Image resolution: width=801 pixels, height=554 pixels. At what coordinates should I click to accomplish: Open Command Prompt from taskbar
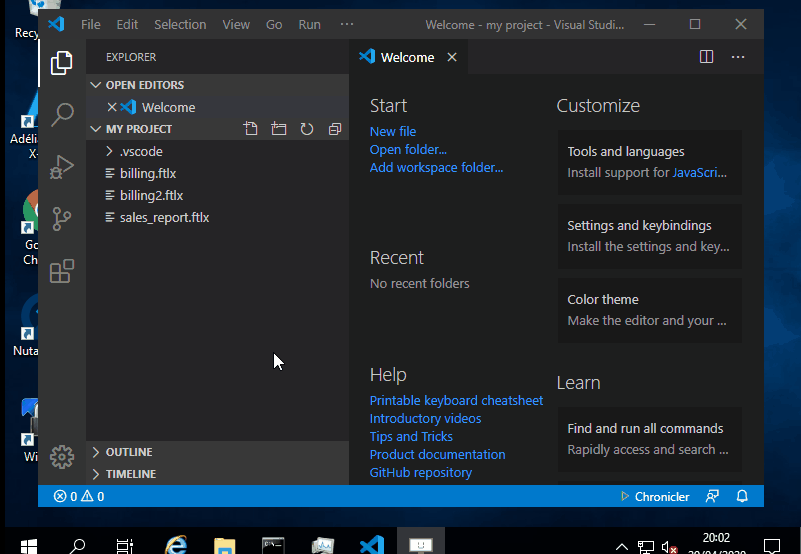[x=273, y=545]
